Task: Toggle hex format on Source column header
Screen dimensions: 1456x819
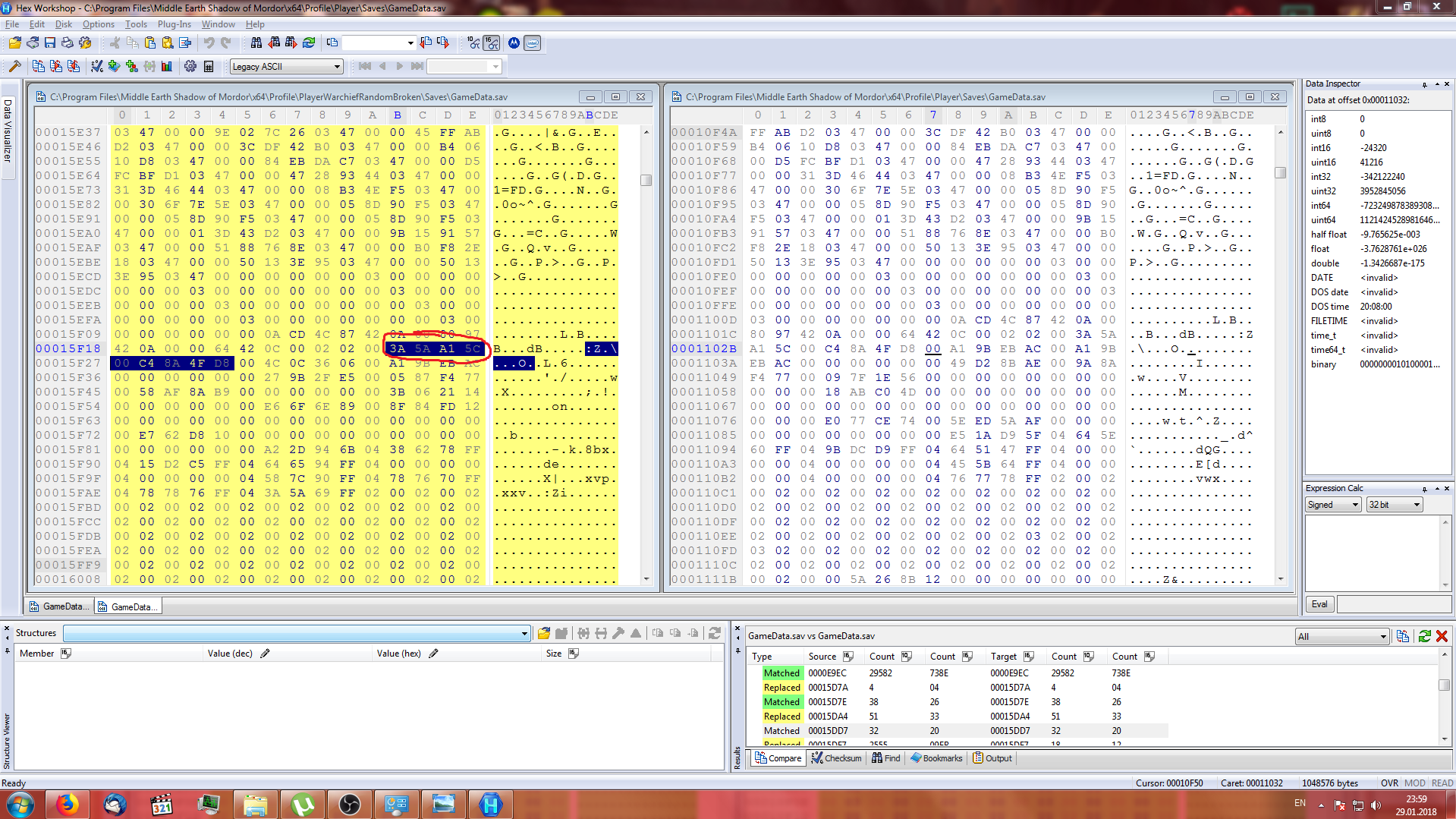Action: (848, 657)
